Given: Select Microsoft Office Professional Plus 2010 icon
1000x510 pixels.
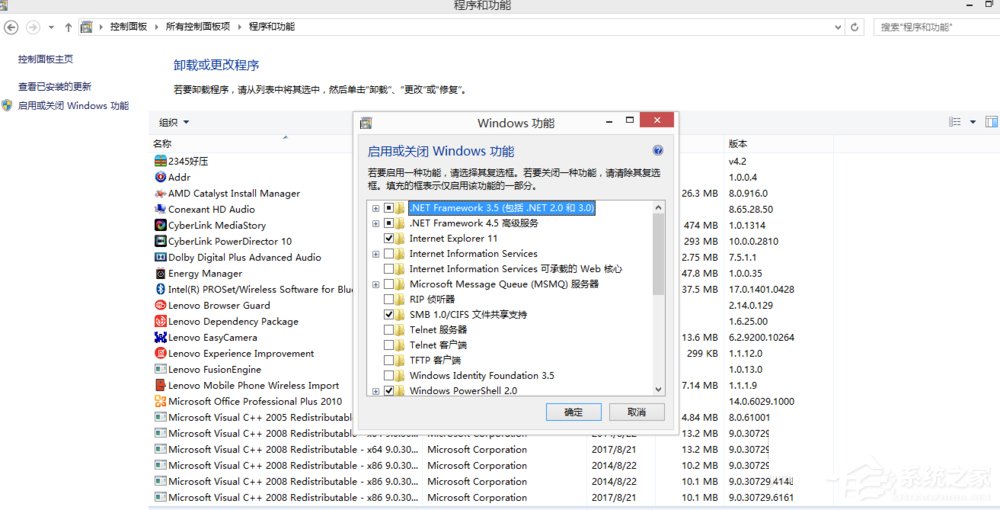Looking at the screenshot, I should (x=160, y=401).
